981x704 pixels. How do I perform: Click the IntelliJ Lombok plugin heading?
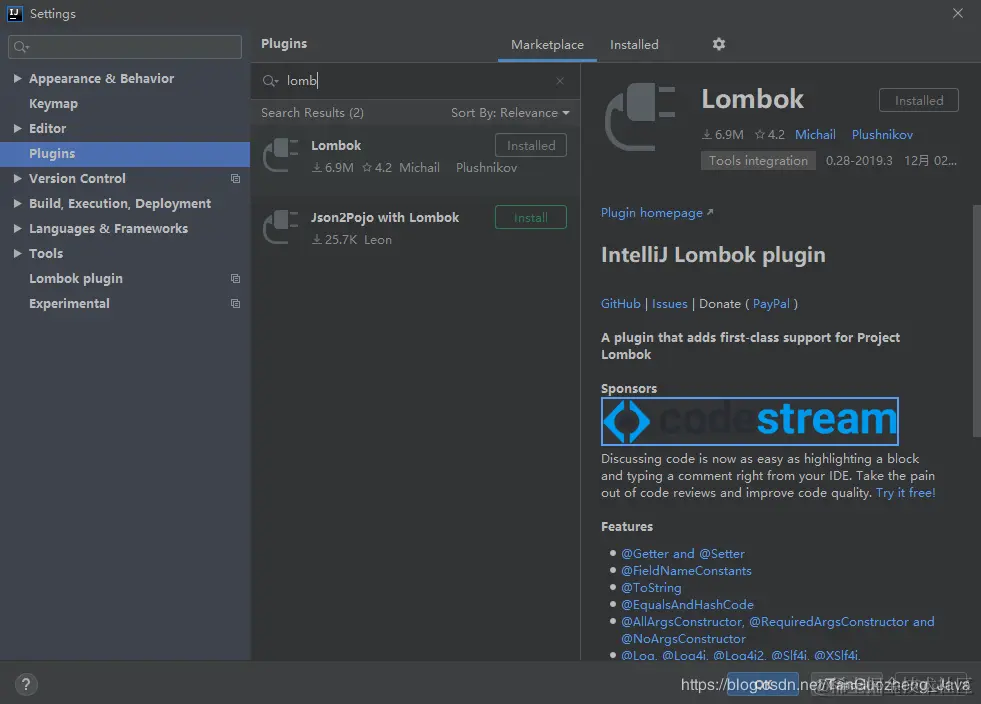(x=713, y=255)
